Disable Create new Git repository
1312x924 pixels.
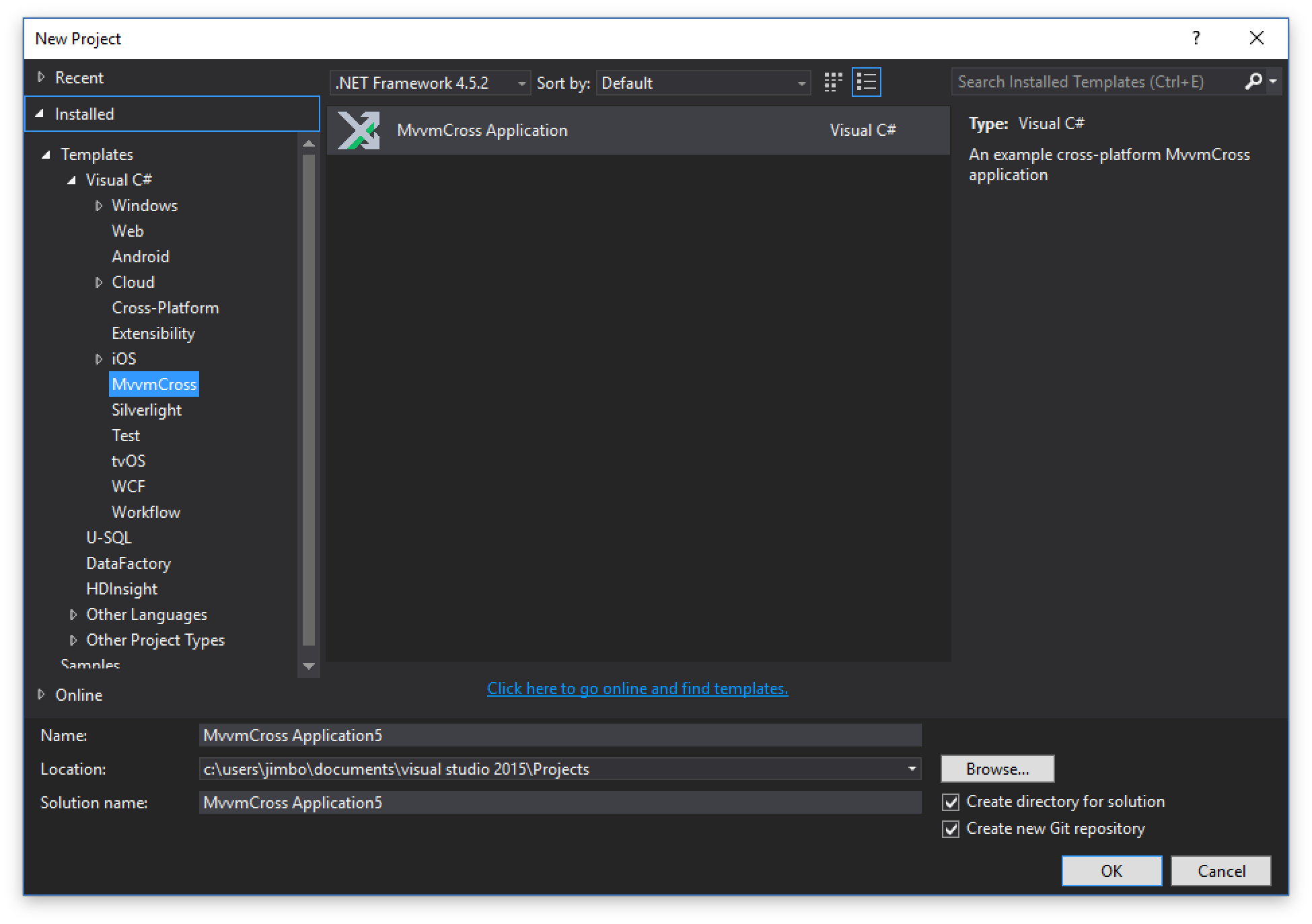950,829
